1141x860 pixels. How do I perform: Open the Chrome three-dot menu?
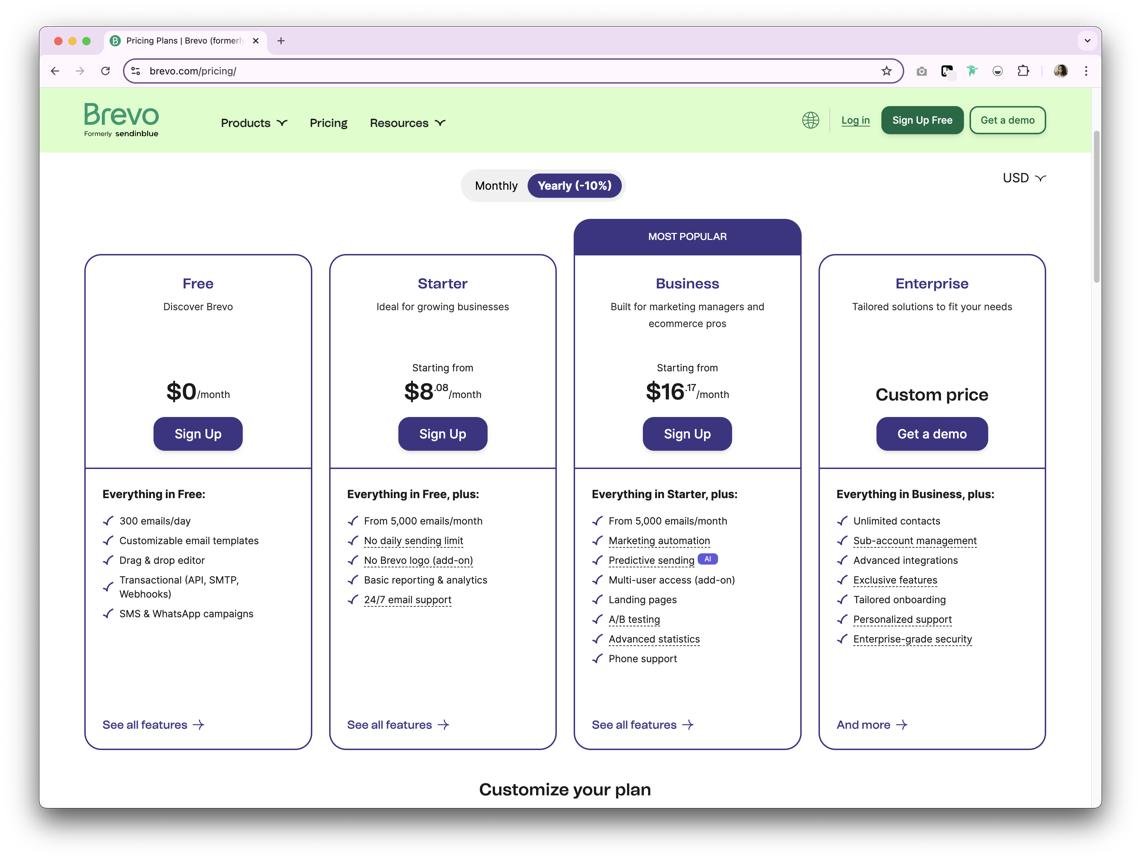pyautogui.click(x=1086, y=71)
